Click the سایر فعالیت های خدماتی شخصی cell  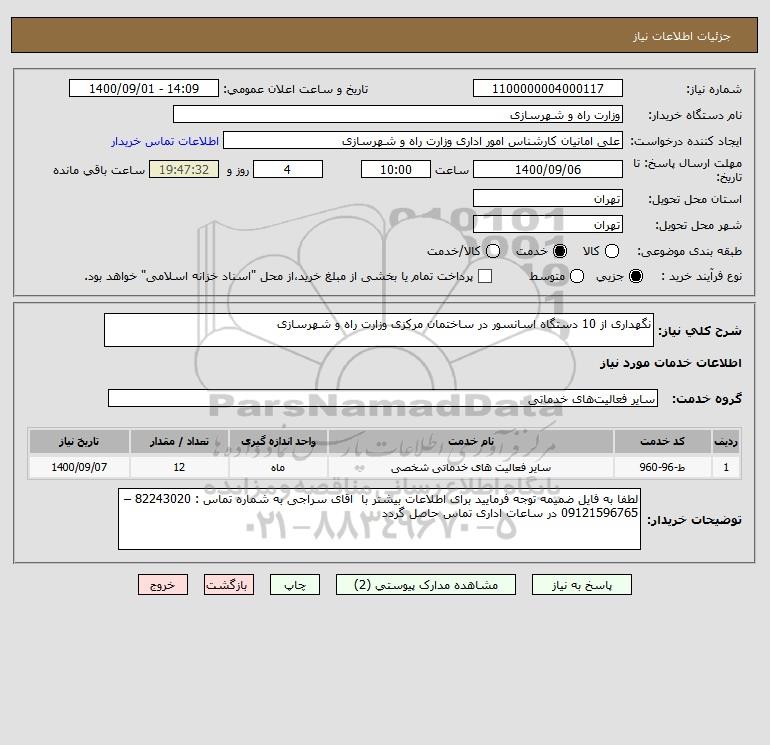470,467
